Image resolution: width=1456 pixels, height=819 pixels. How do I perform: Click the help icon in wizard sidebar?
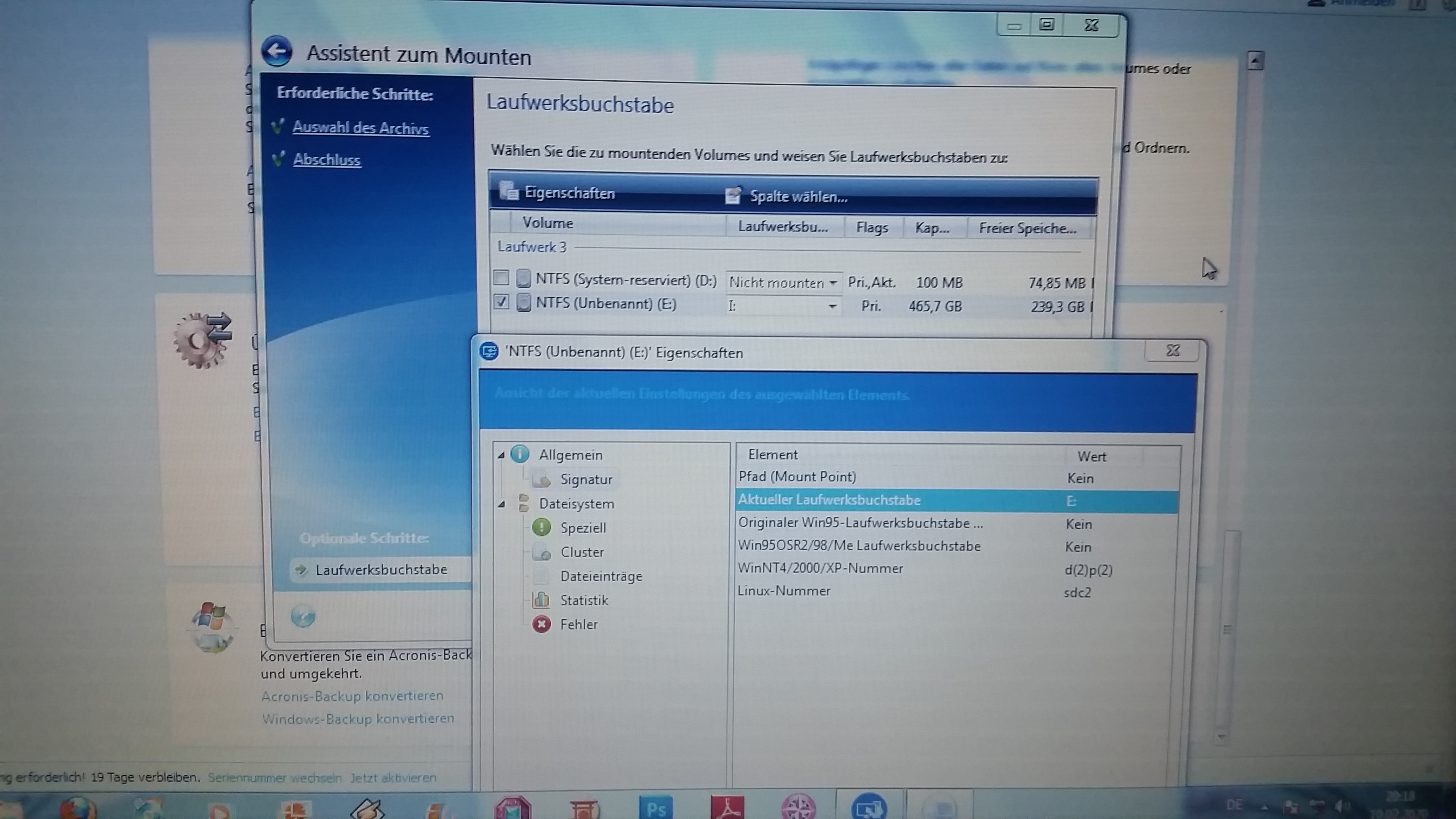pos(303,616)
